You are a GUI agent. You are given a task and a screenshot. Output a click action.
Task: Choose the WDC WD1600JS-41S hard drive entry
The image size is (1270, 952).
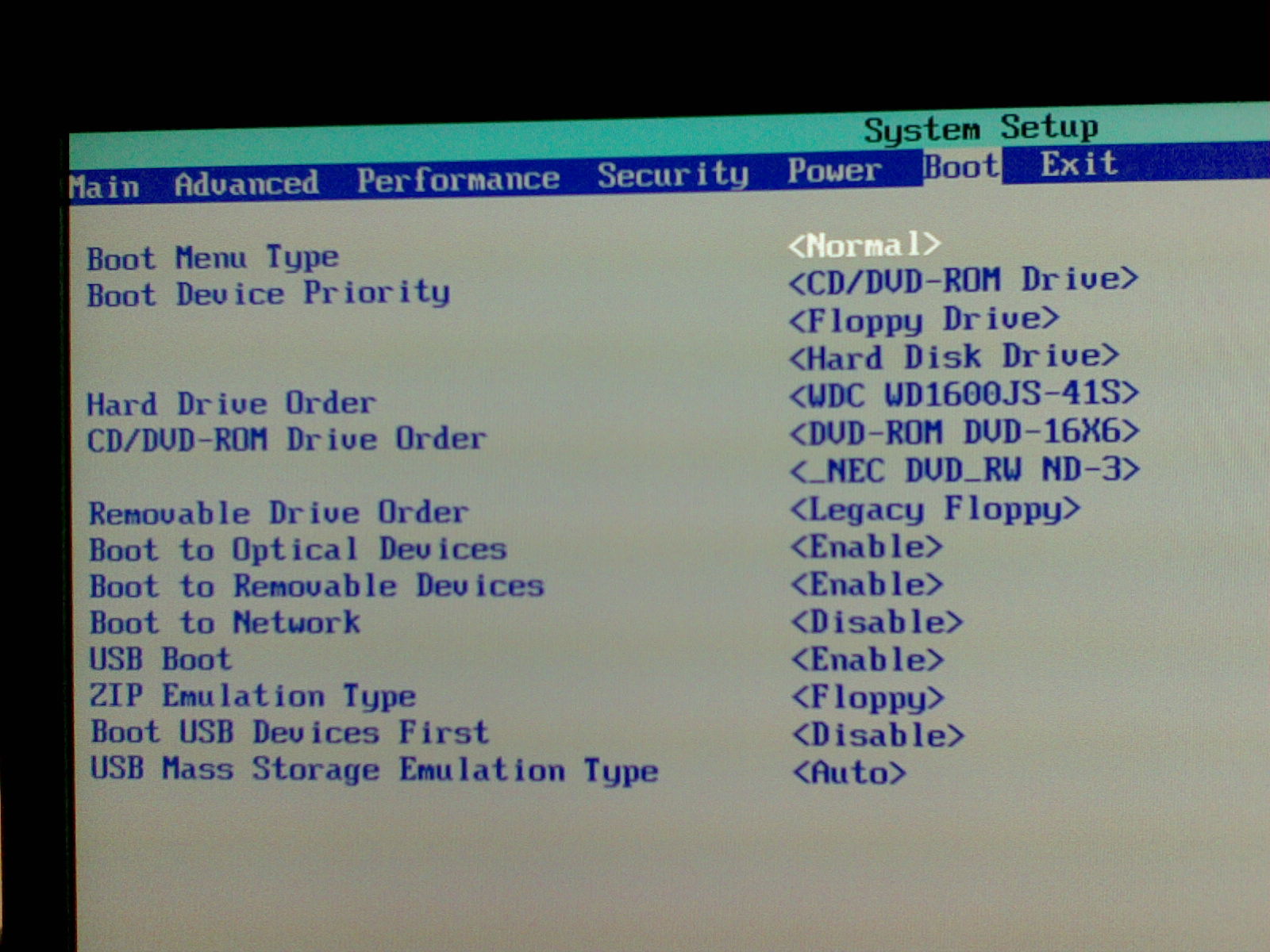pyautogui.click(x=964, y=393)
